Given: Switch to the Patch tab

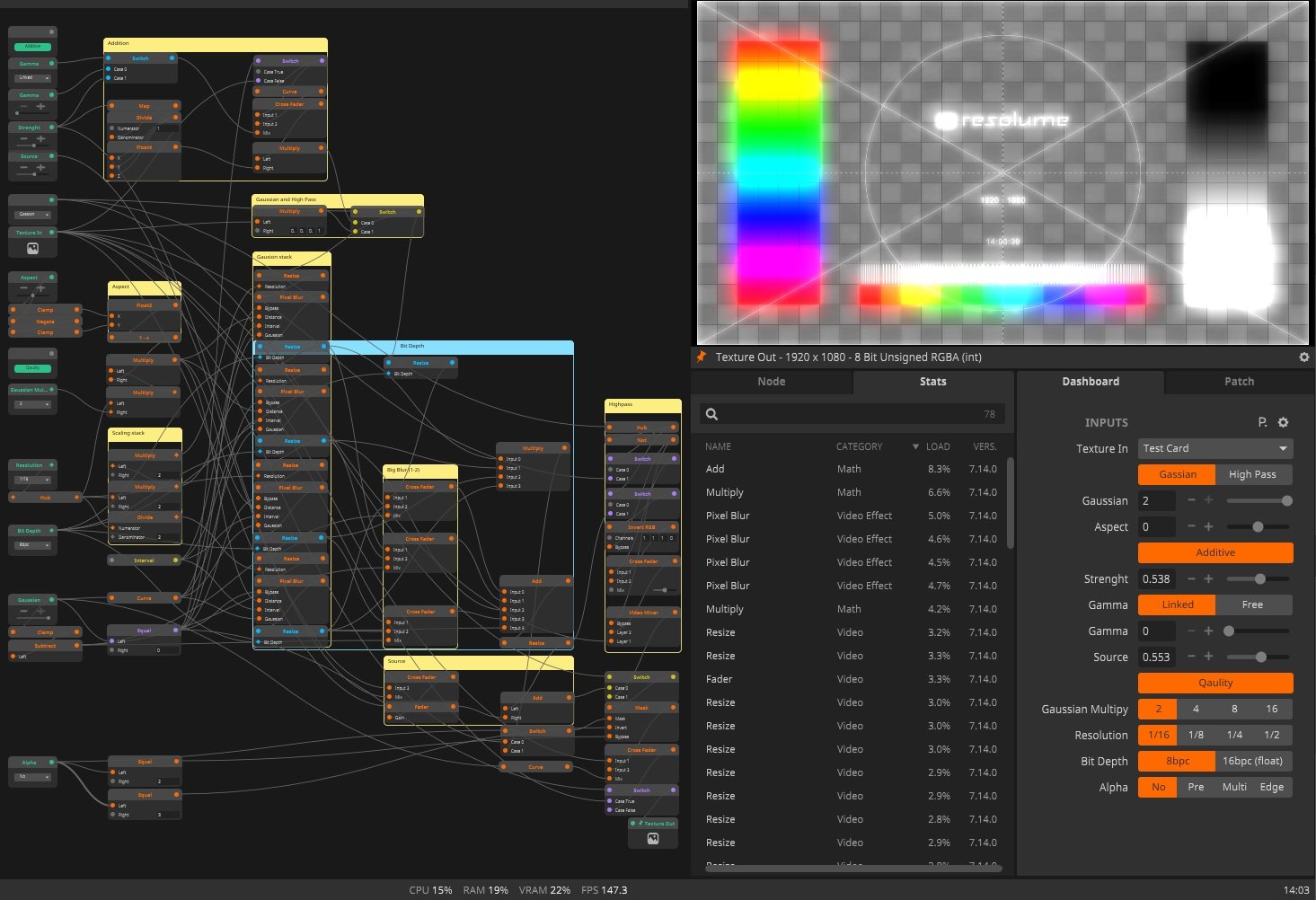Looking at the screenshot, I should click(1239, 382).
